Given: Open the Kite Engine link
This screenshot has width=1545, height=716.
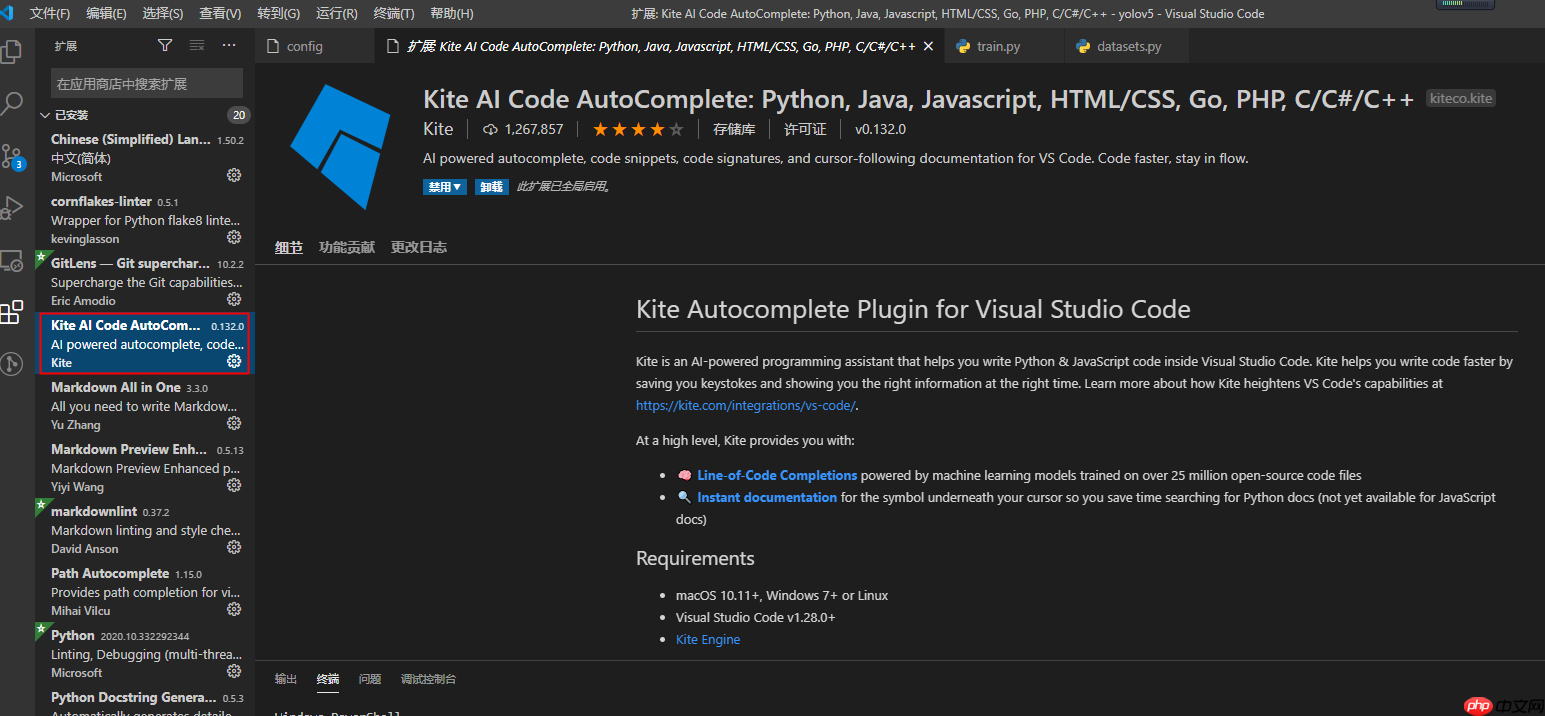Looking at the screenshot, I should click(708, 639).
